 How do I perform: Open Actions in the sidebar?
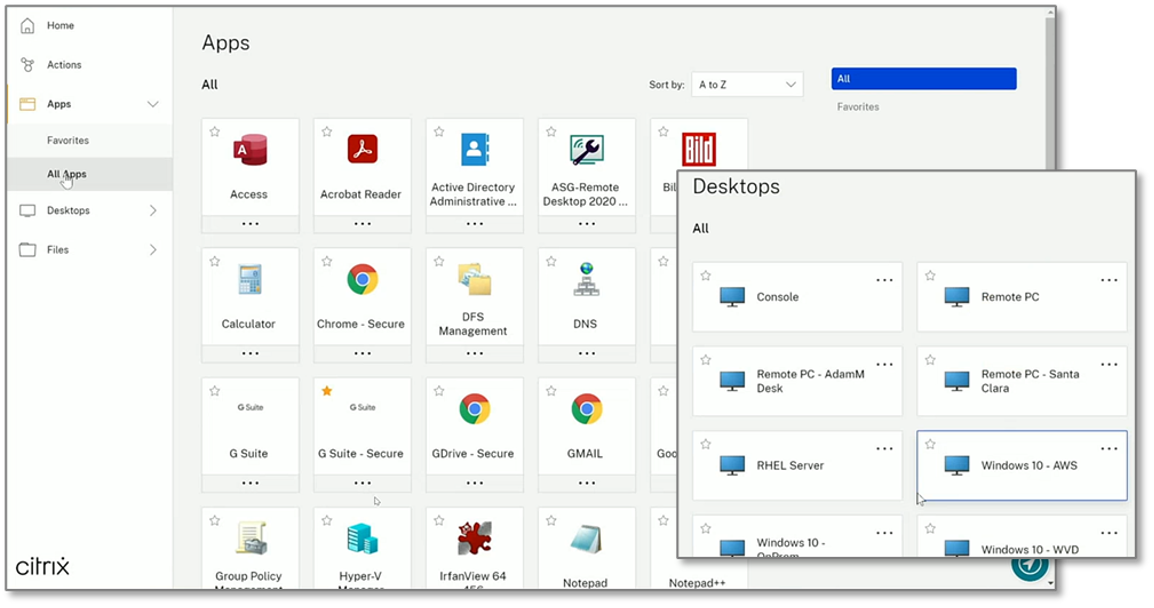coord(64,65)
